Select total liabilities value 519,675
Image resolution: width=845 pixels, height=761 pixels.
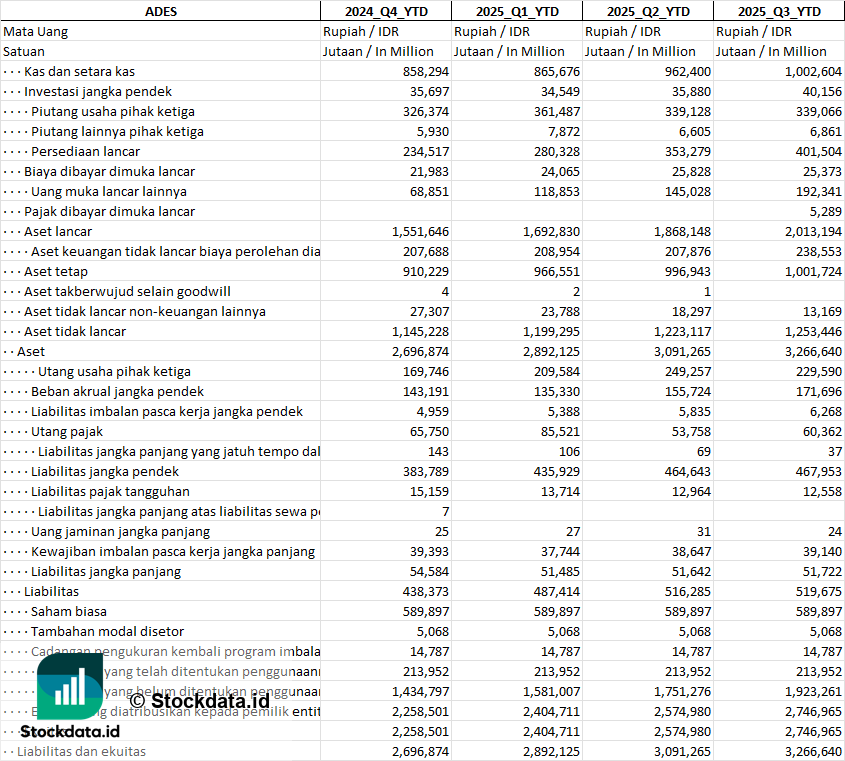click(819, 590)
